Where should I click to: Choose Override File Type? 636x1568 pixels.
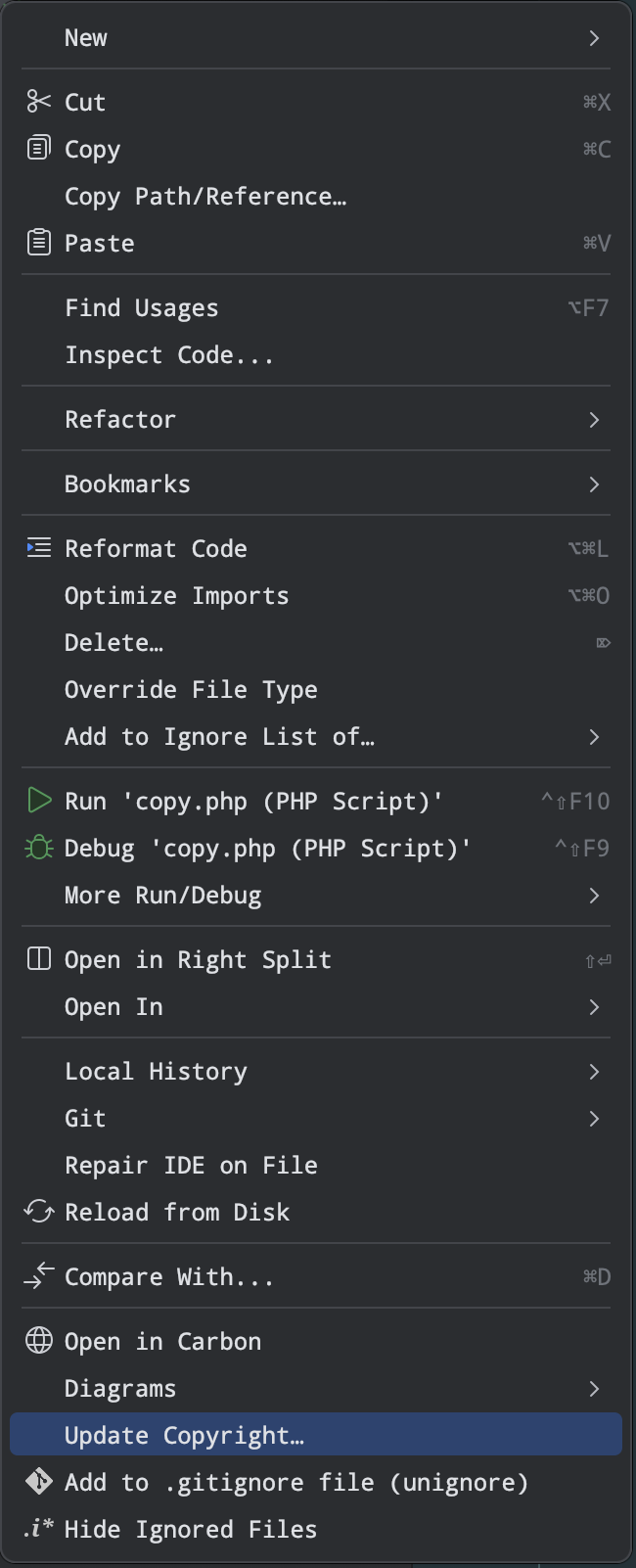[x=191, y=690]
